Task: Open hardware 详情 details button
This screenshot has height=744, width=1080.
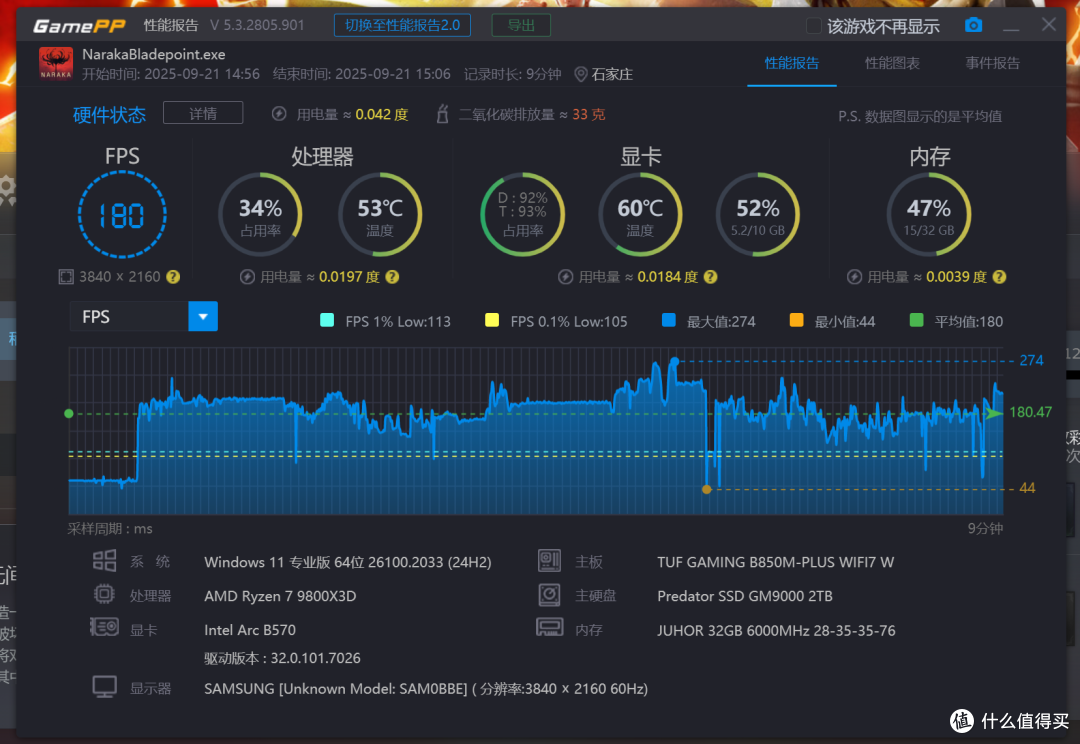Action: pos(203,113)
